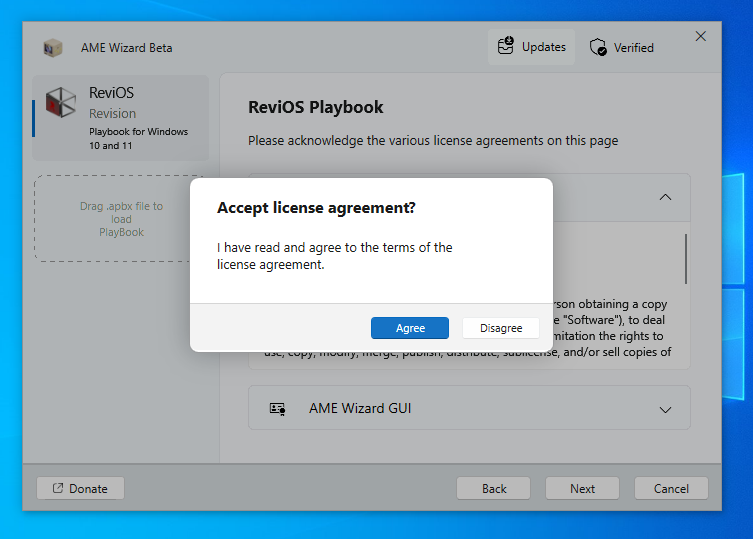
Task: Click the Updates label in the title bar
Action: point(543,47)
